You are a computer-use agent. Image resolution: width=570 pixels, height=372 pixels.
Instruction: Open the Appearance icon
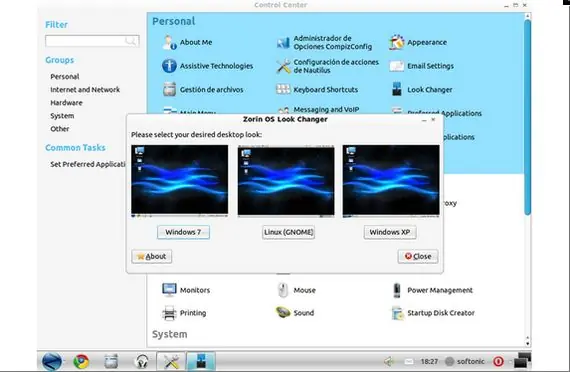pyautogui.click(x=397, y=42)
